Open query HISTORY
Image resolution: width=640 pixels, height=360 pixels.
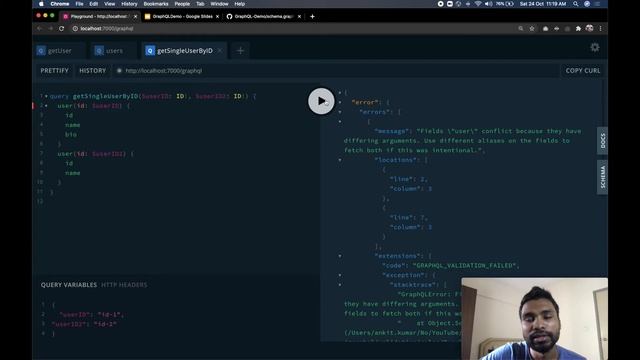pyautogui.click(x=93, y=71)
